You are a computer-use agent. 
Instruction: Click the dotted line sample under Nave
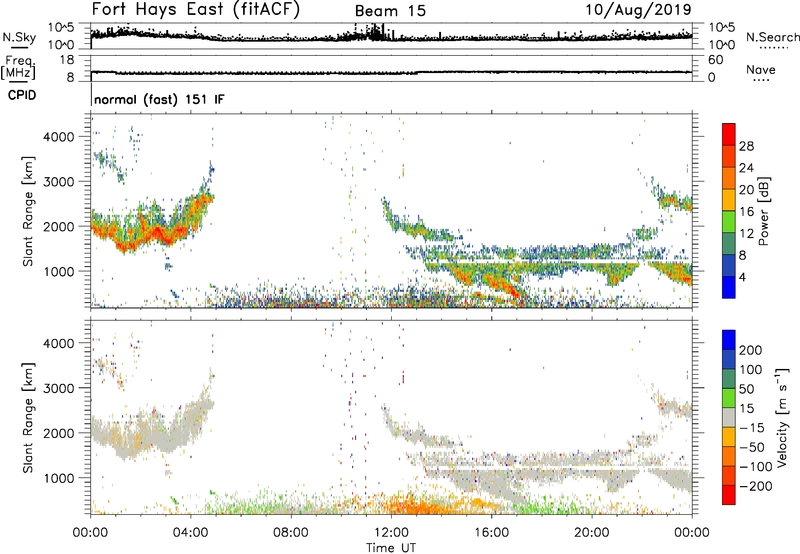[x=762, y=80]
